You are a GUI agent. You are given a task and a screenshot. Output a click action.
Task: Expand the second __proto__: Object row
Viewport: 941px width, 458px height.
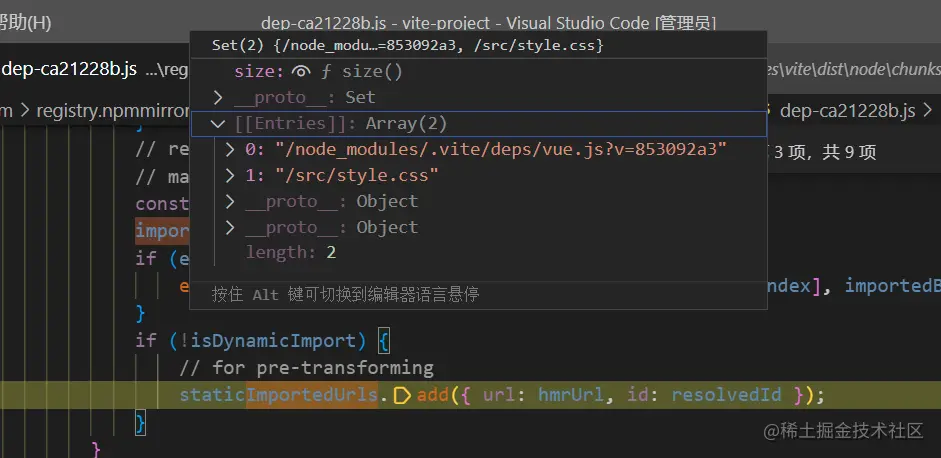230,227
